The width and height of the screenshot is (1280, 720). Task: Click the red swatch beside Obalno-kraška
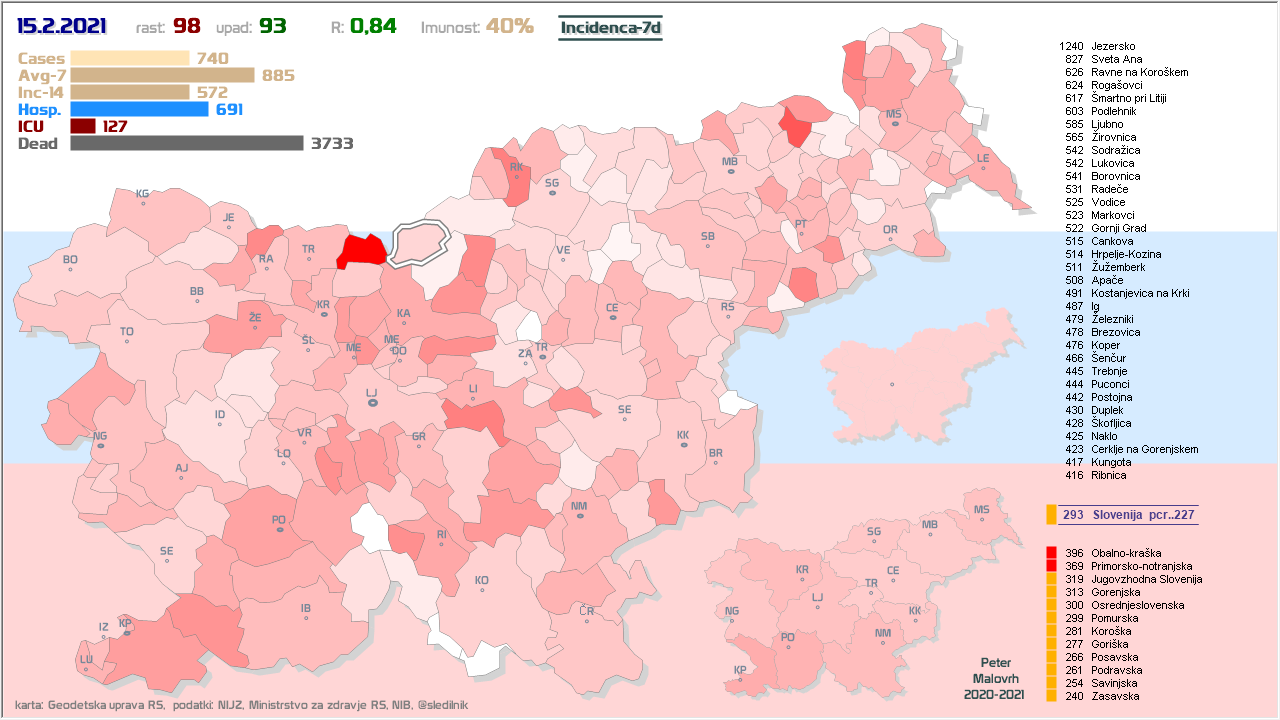(1051, 553)
